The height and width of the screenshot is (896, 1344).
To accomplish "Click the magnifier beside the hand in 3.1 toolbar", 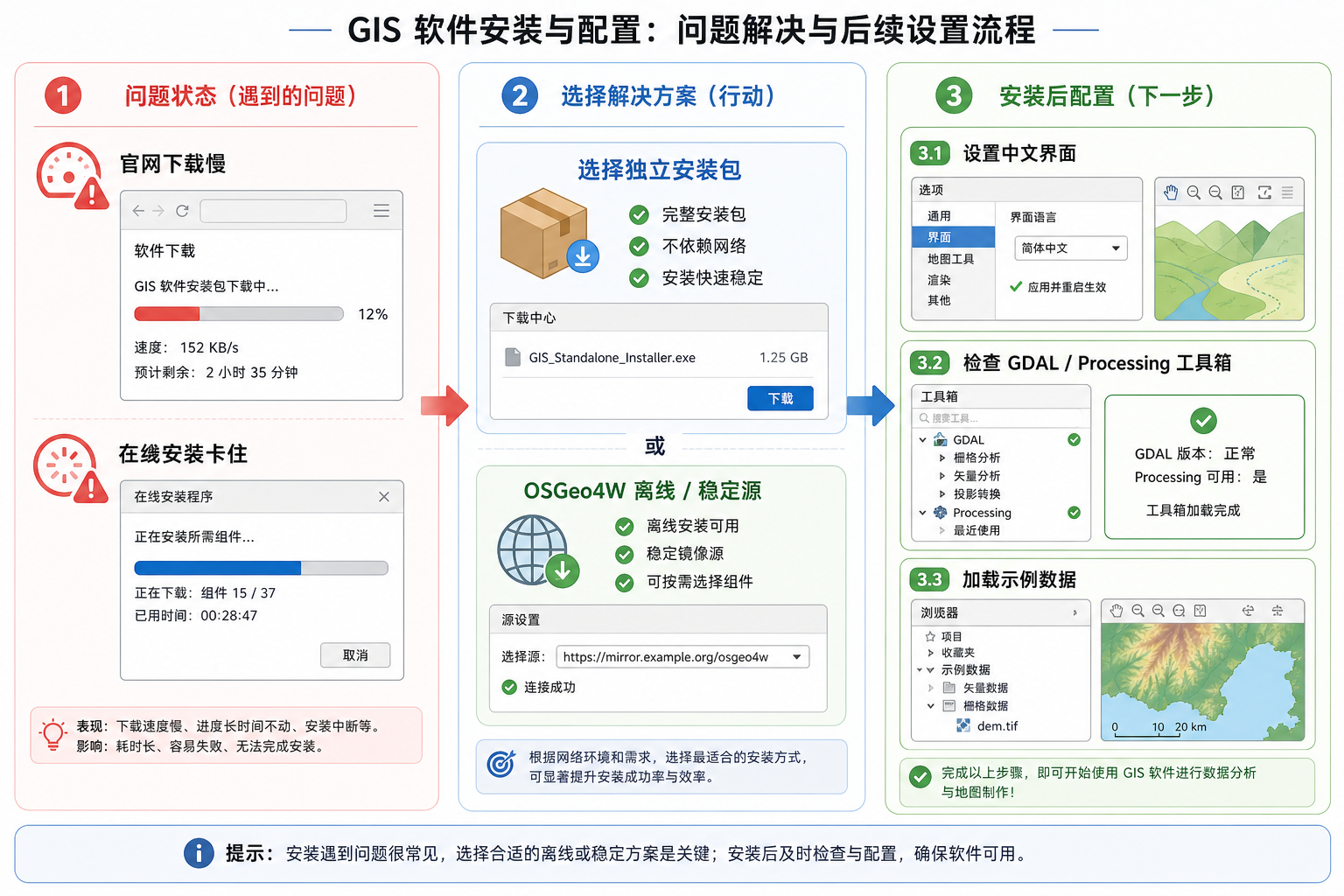I will pos(1193,192).
